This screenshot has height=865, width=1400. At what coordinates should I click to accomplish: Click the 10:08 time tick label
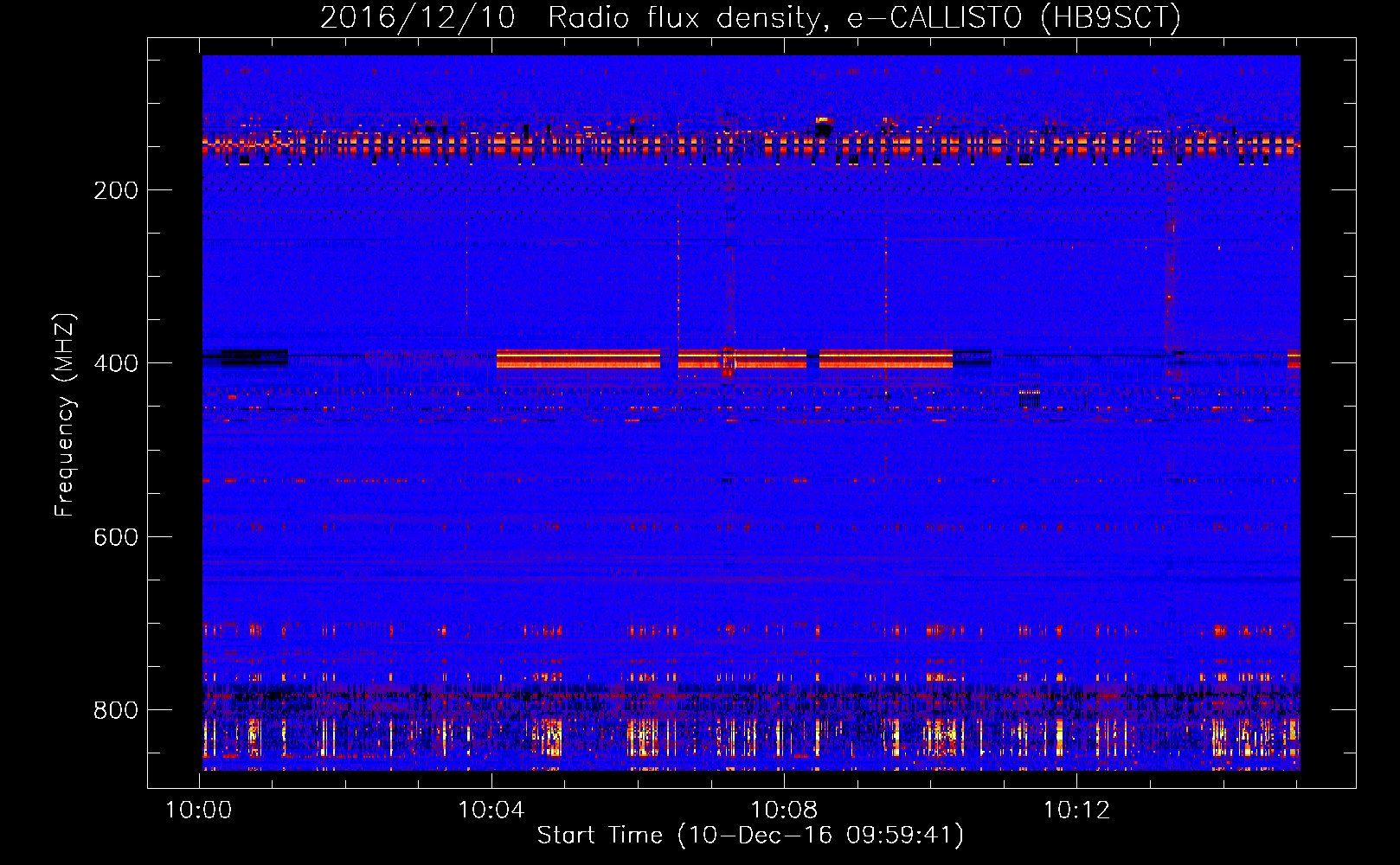784,811
